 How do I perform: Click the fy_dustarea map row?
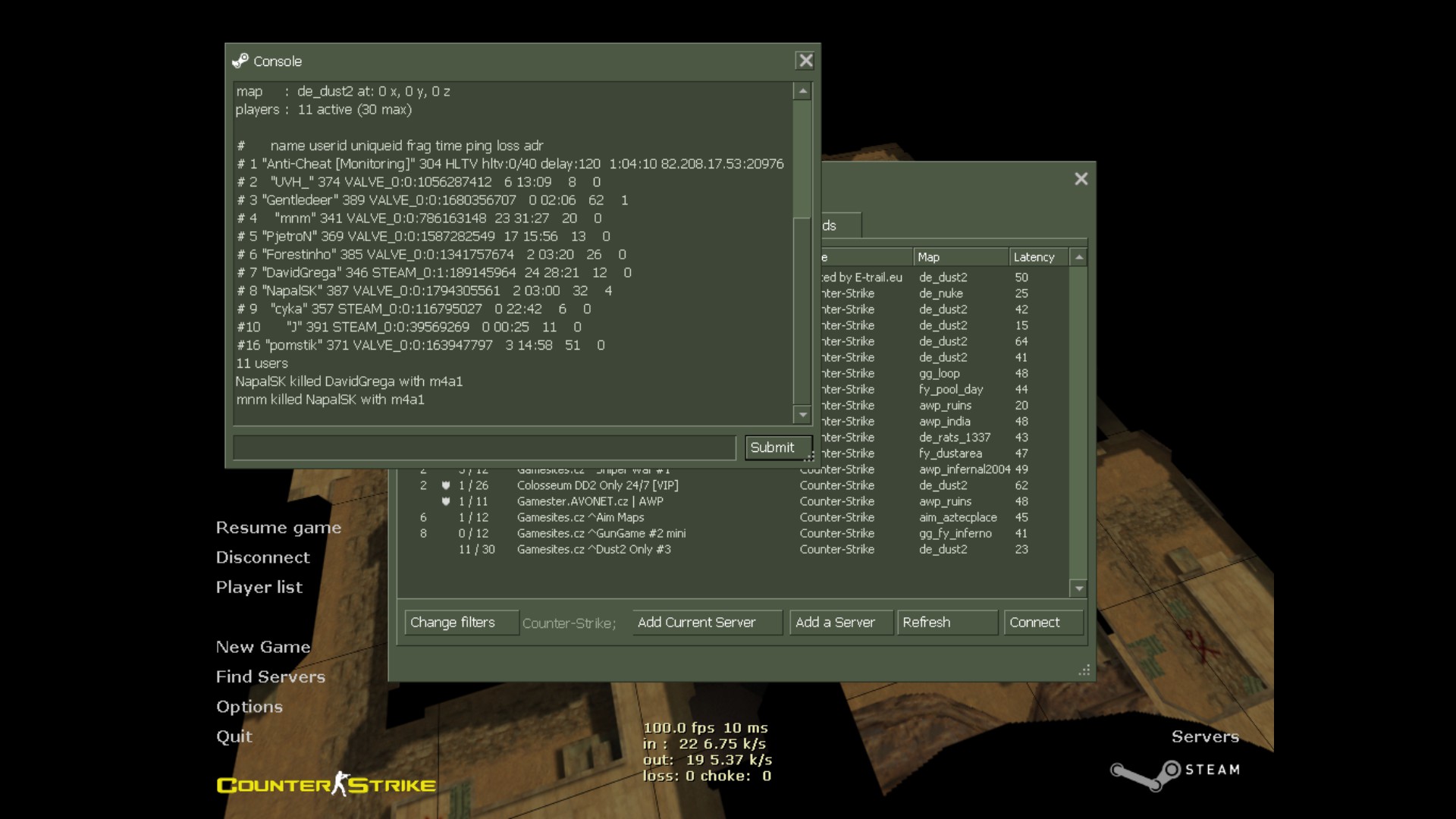945,453
